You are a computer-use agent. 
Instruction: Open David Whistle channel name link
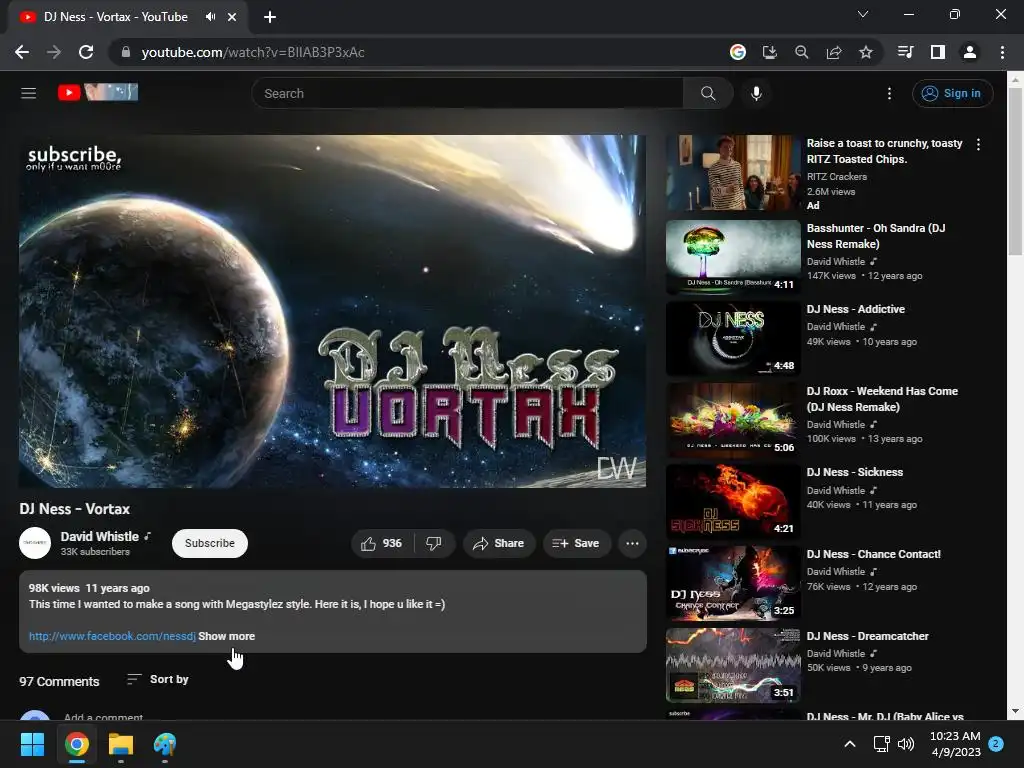(100, 536)
